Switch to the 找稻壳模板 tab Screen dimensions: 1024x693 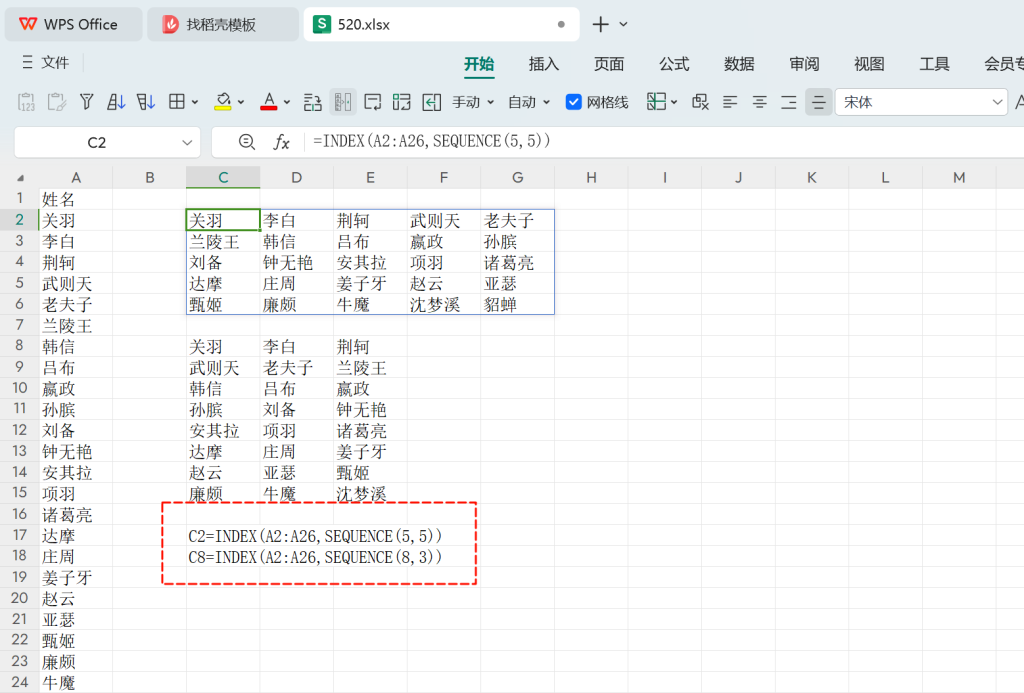pos(223,24)
